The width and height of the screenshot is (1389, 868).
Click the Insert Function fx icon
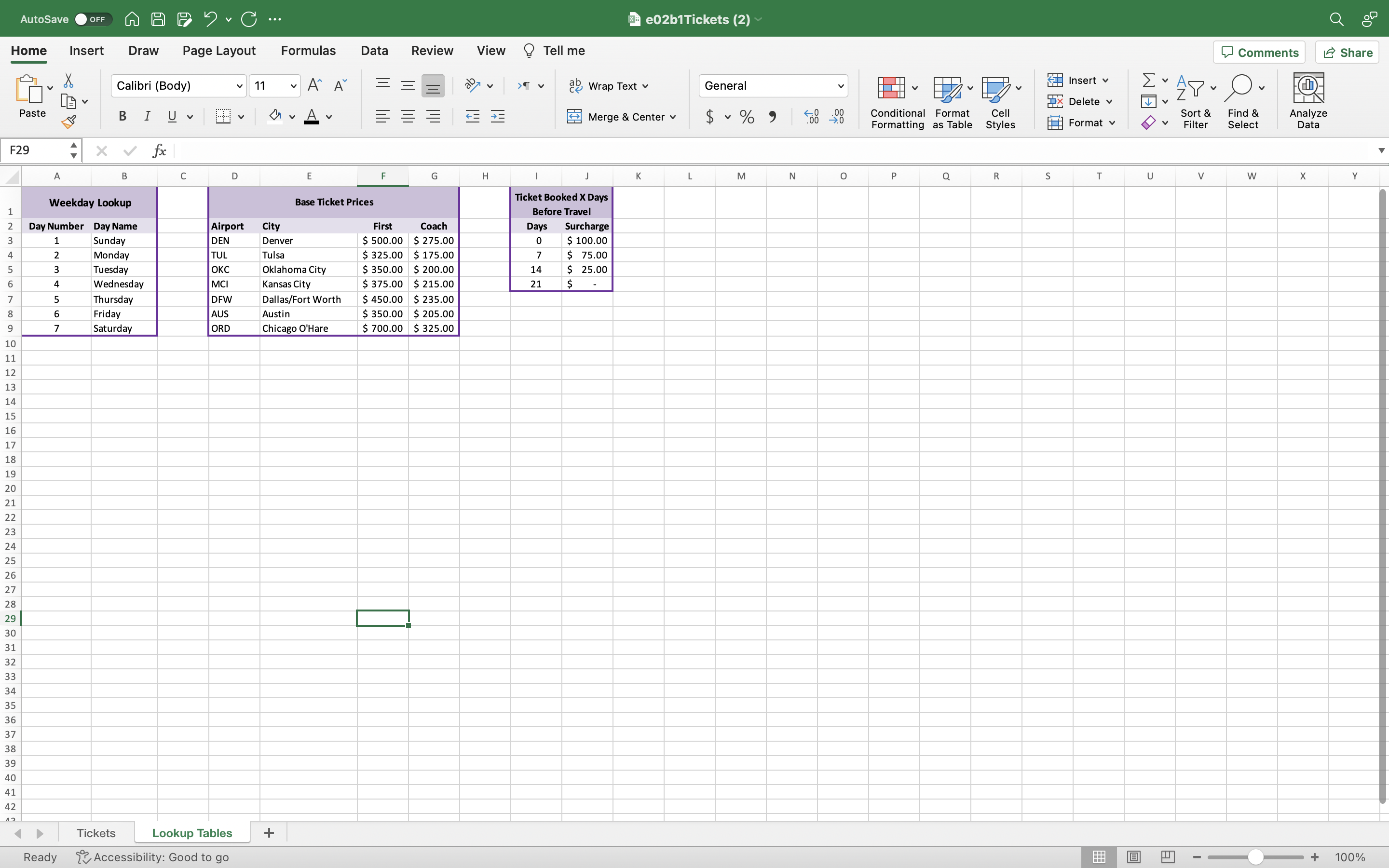[x=159, y=150]
